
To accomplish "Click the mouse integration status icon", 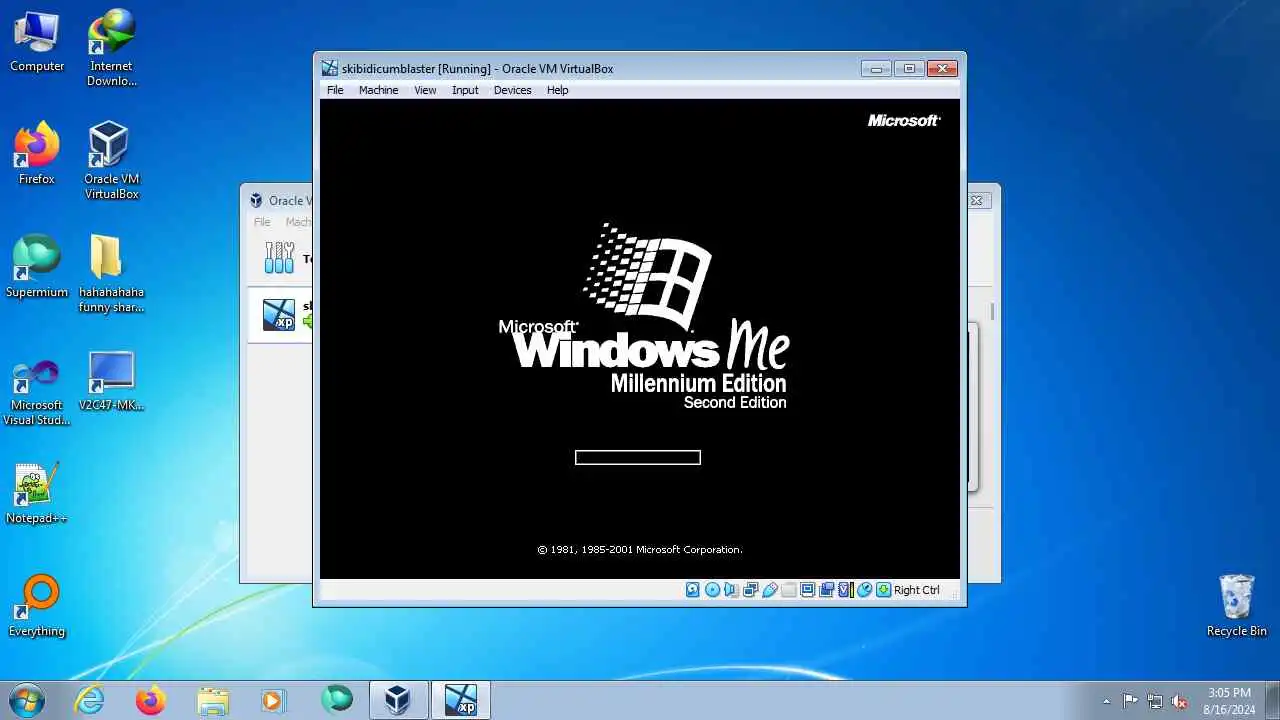I will [864, 590].
